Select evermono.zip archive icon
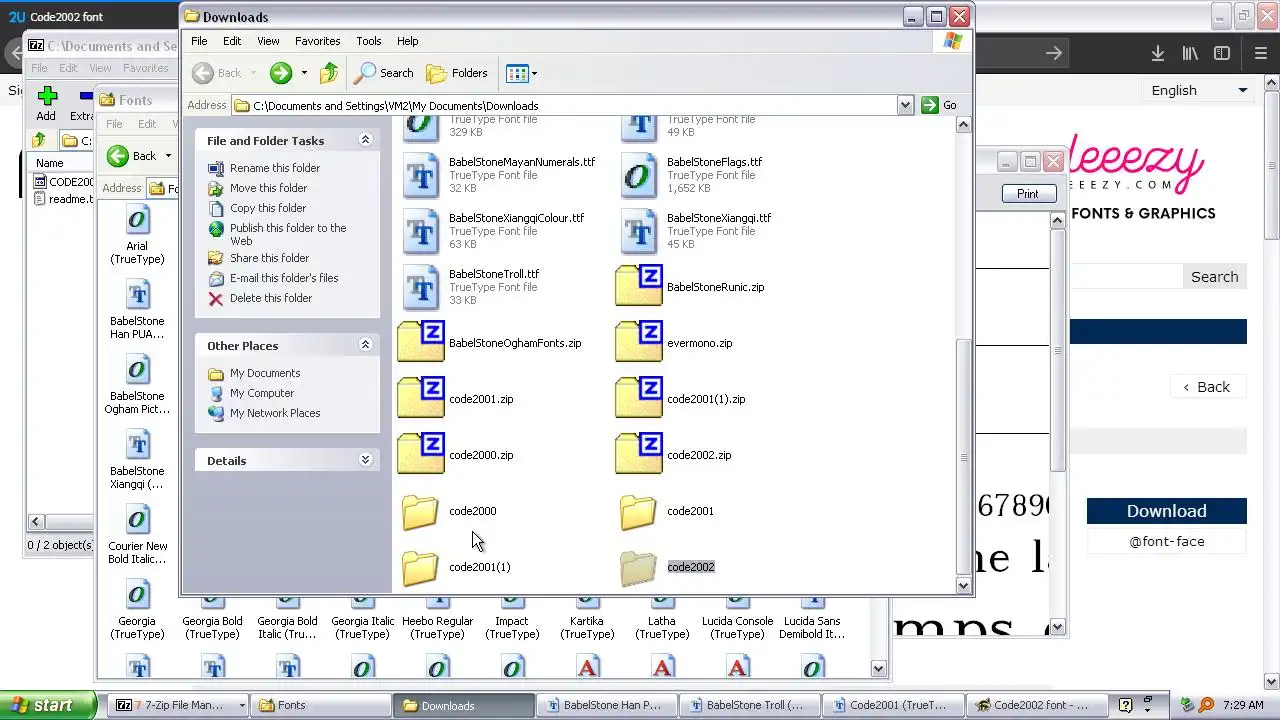Image resolution: width=1280 pixels, height=720 pixels. coord(639,343)
